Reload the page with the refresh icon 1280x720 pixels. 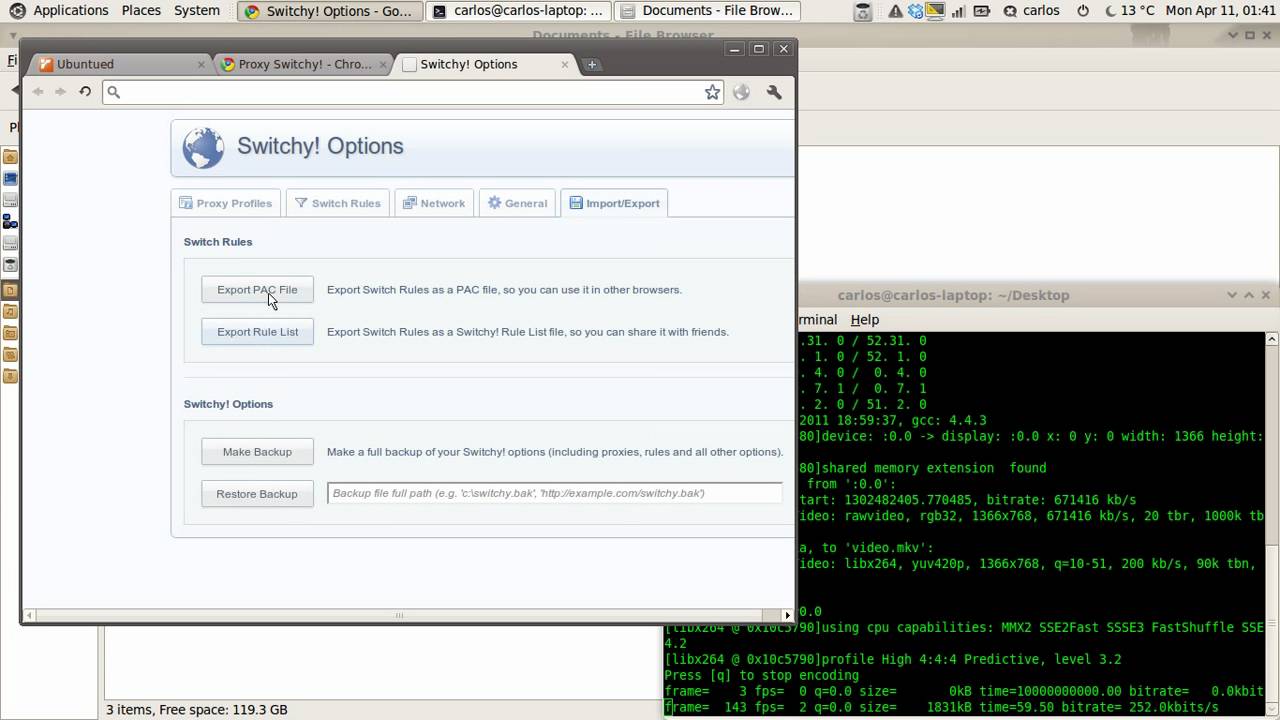coord(85,92)
